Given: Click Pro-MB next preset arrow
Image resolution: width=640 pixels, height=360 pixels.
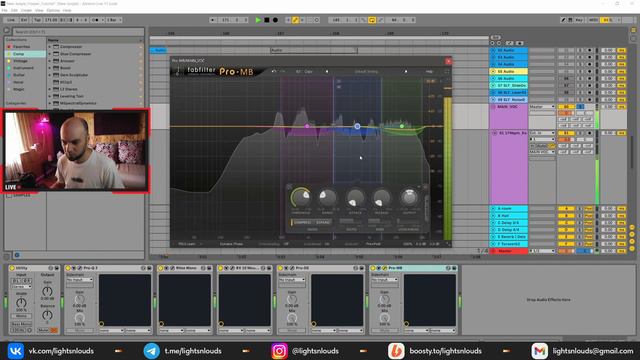Looking at the screenshot, I should (406, 71).
